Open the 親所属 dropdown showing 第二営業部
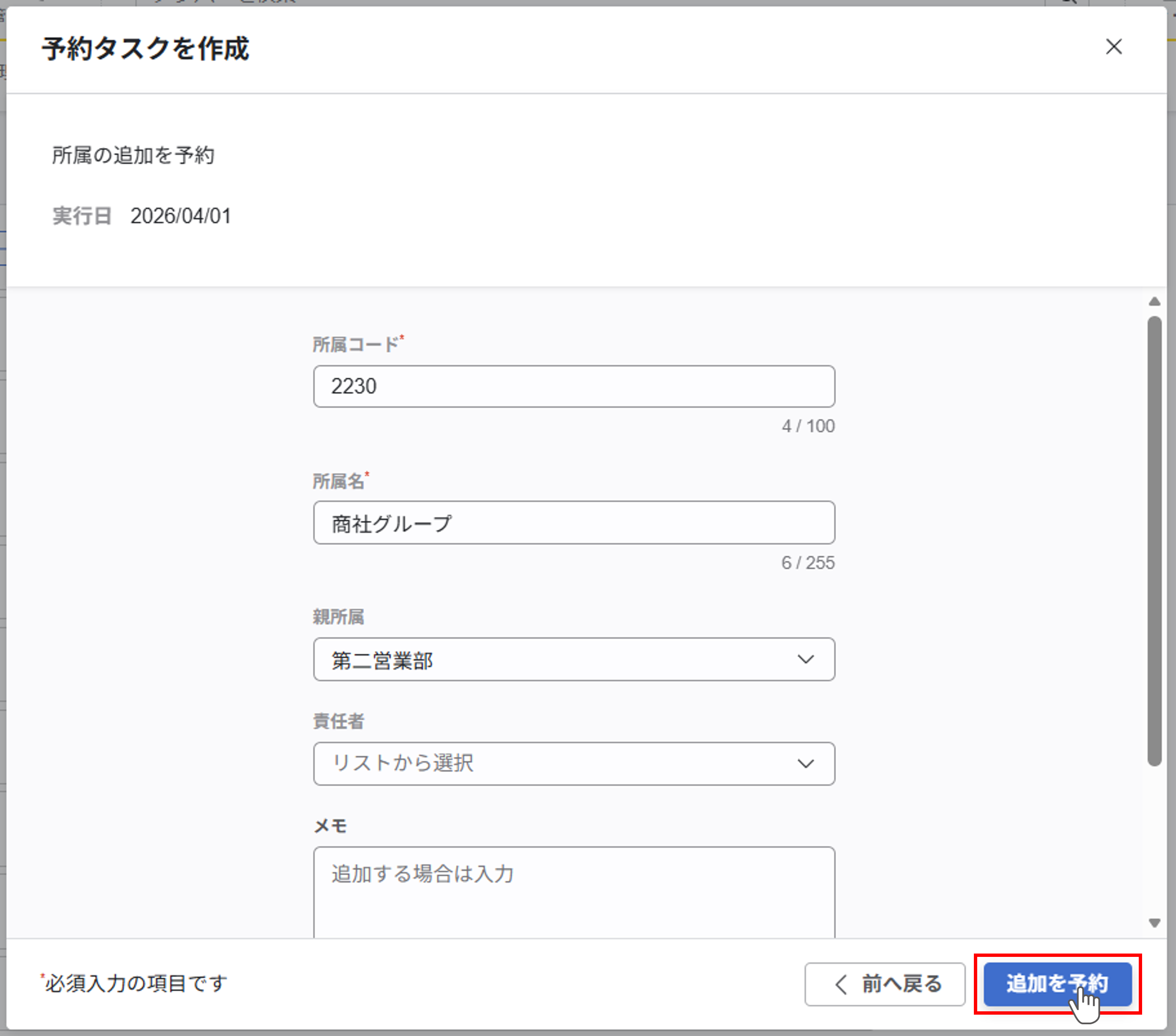 [x=552, y=660]
